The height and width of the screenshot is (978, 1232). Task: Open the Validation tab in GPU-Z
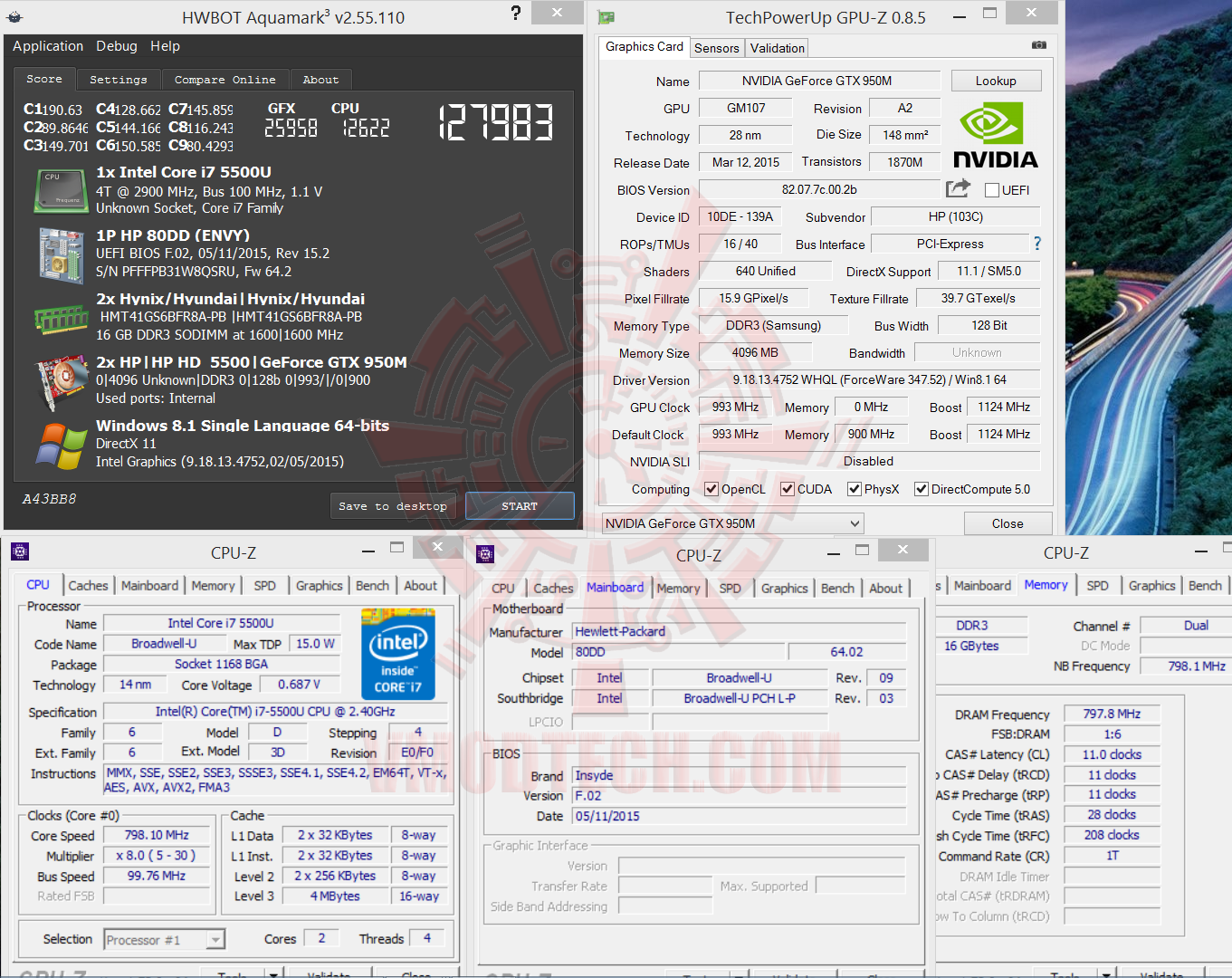[778, 48]
